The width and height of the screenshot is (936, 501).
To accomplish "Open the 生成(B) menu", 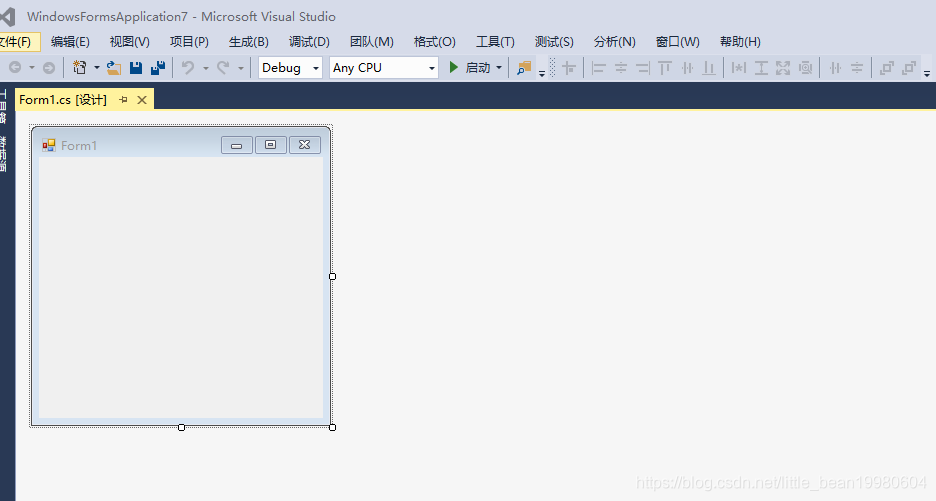I will click(x=249, y=42).
